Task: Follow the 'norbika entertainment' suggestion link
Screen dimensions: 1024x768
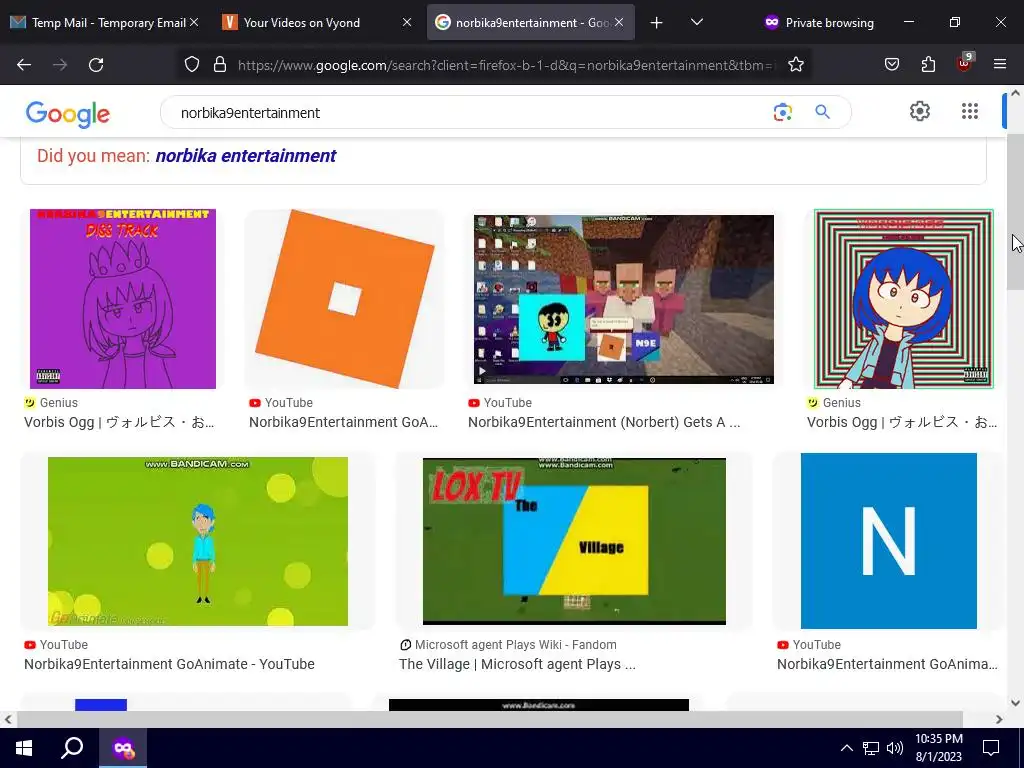Action: (246, 155)
